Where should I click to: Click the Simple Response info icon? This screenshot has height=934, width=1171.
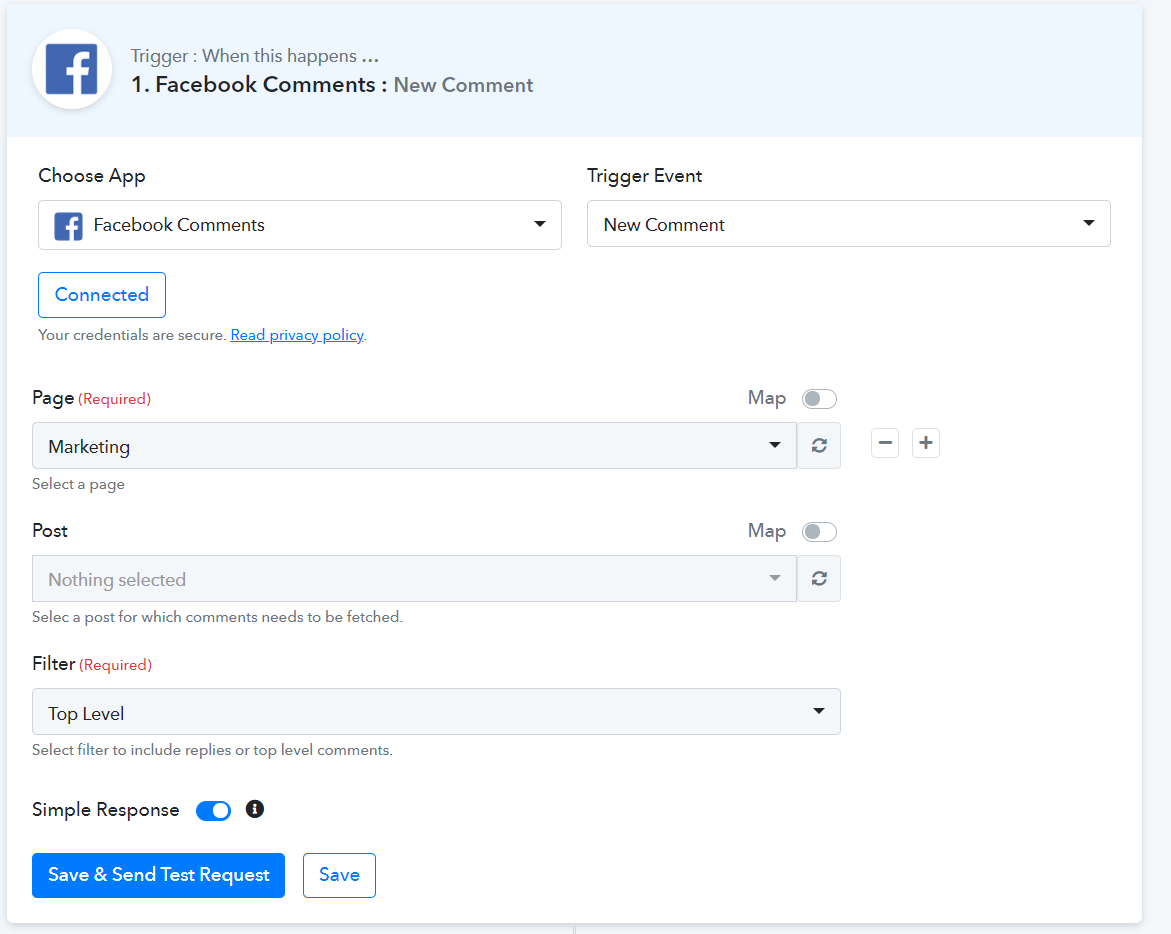(255, 809)
